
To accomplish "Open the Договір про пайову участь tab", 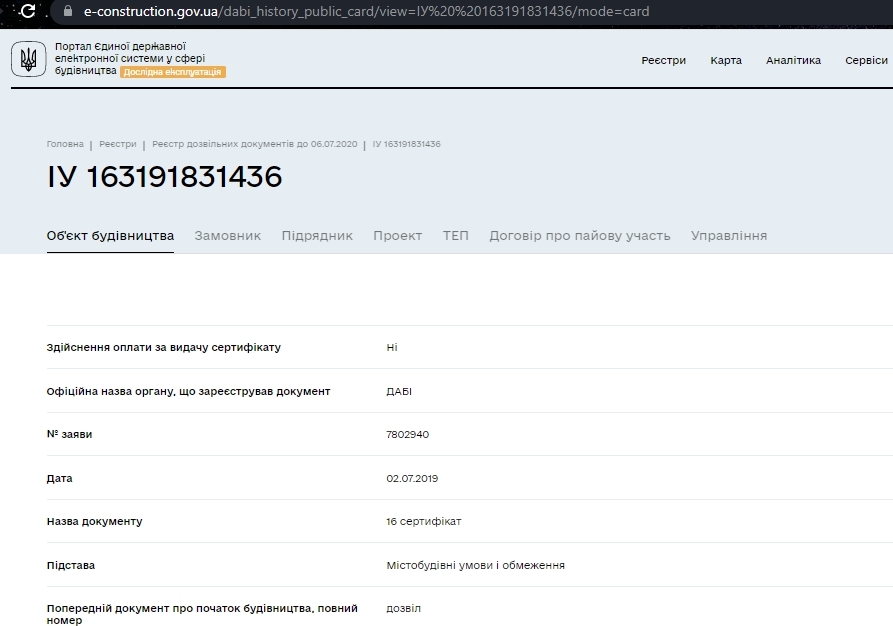I will [580, 236].
